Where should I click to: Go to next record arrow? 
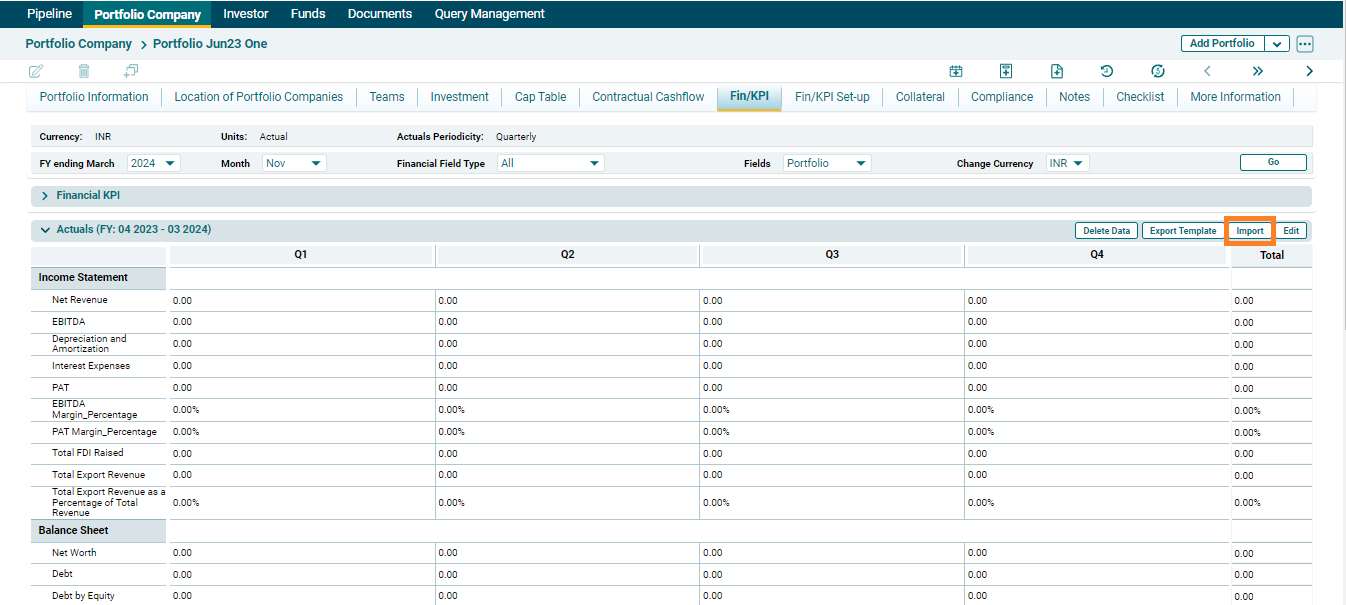1309,71
